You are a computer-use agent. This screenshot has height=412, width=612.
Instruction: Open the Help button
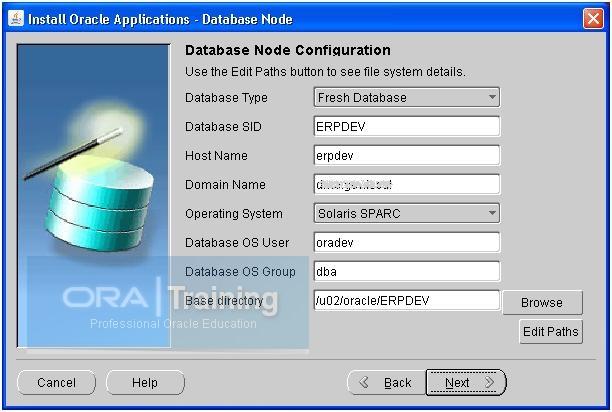tap(145, 382)
